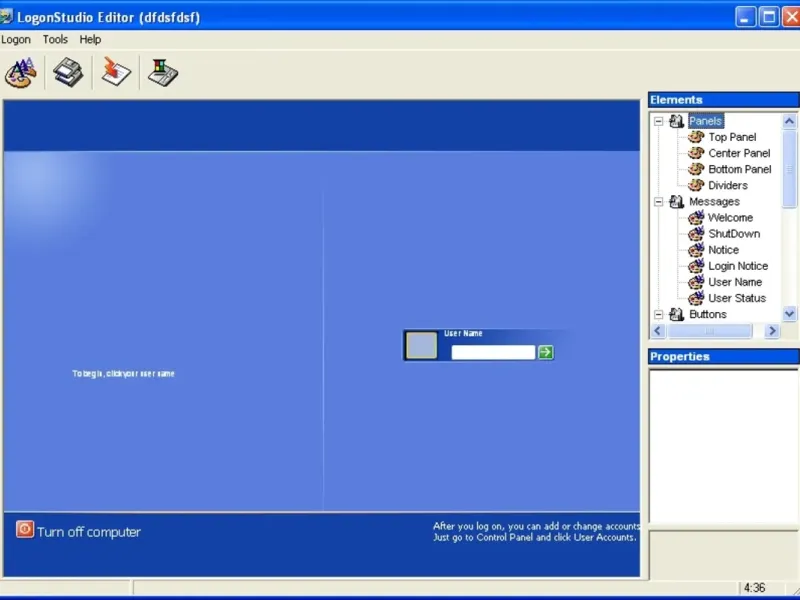Click the Elements horizontal scrollbar thumb
800x600 pixels.
click(x=709, y=331)
